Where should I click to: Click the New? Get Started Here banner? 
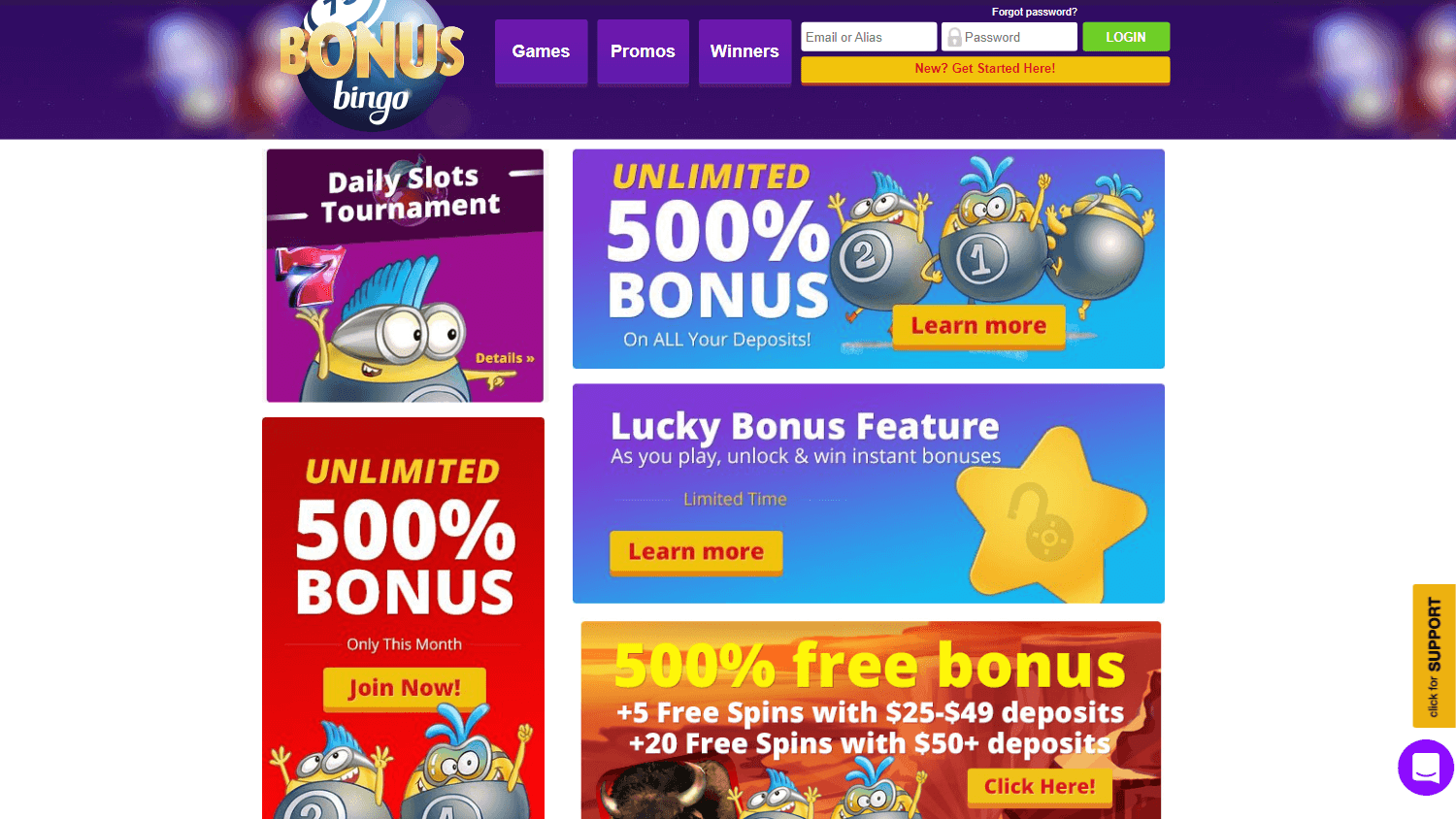pos(985,69)
